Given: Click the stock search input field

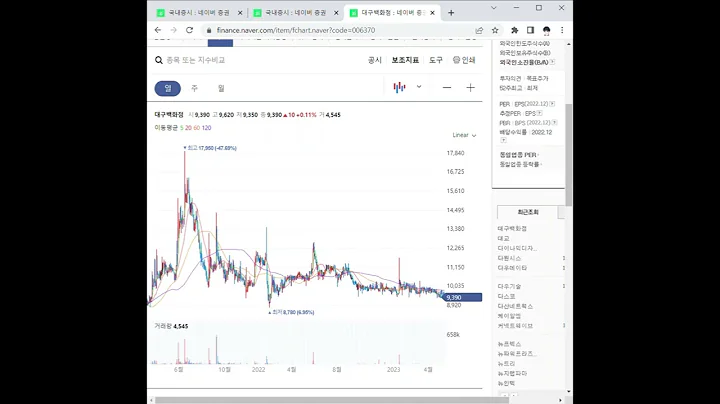Looking at the screenshot, I should pos(196,60).
